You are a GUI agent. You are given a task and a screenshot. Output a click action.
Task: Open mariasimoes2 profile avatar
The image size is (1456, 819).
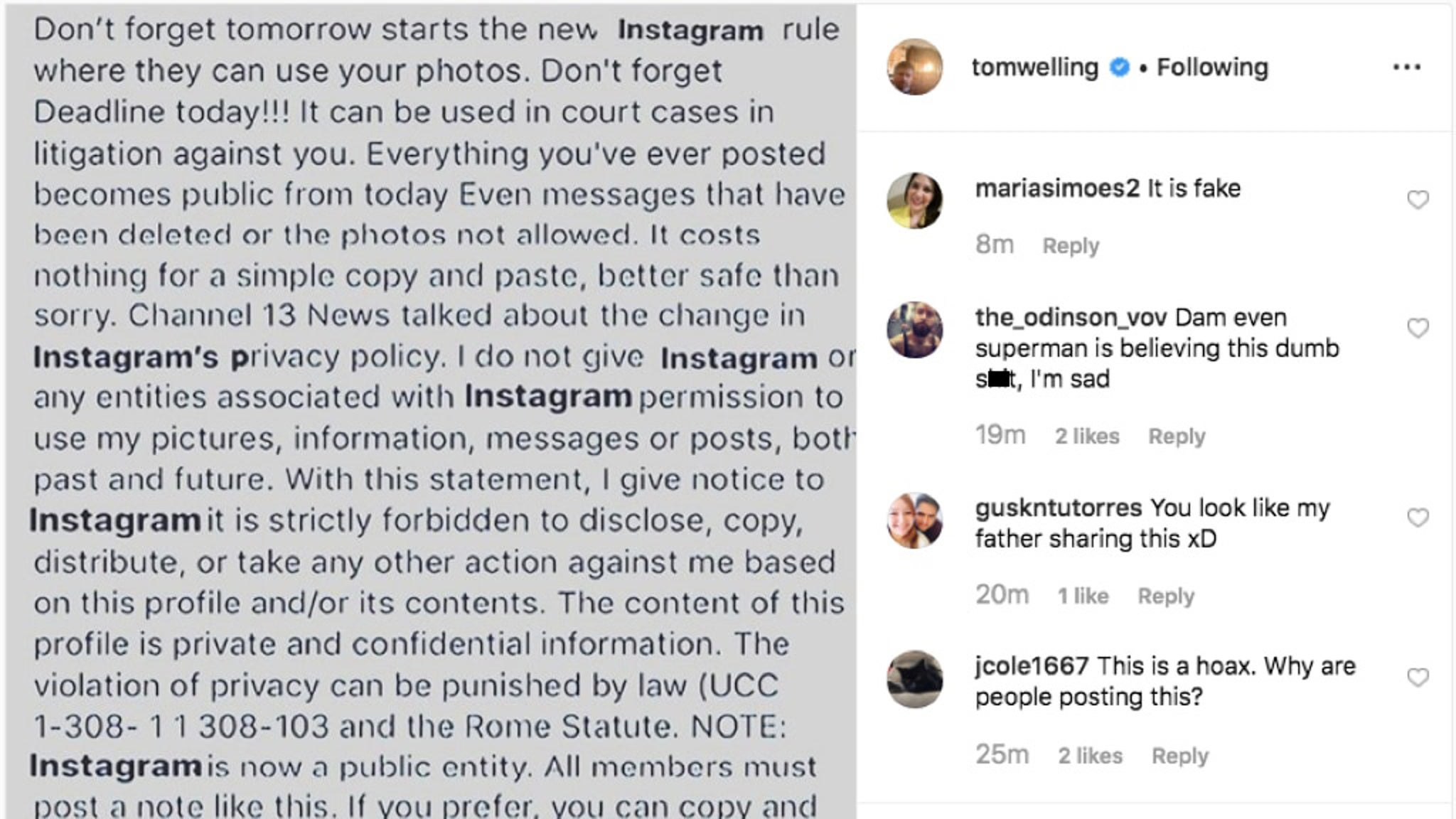click(915, 200)
